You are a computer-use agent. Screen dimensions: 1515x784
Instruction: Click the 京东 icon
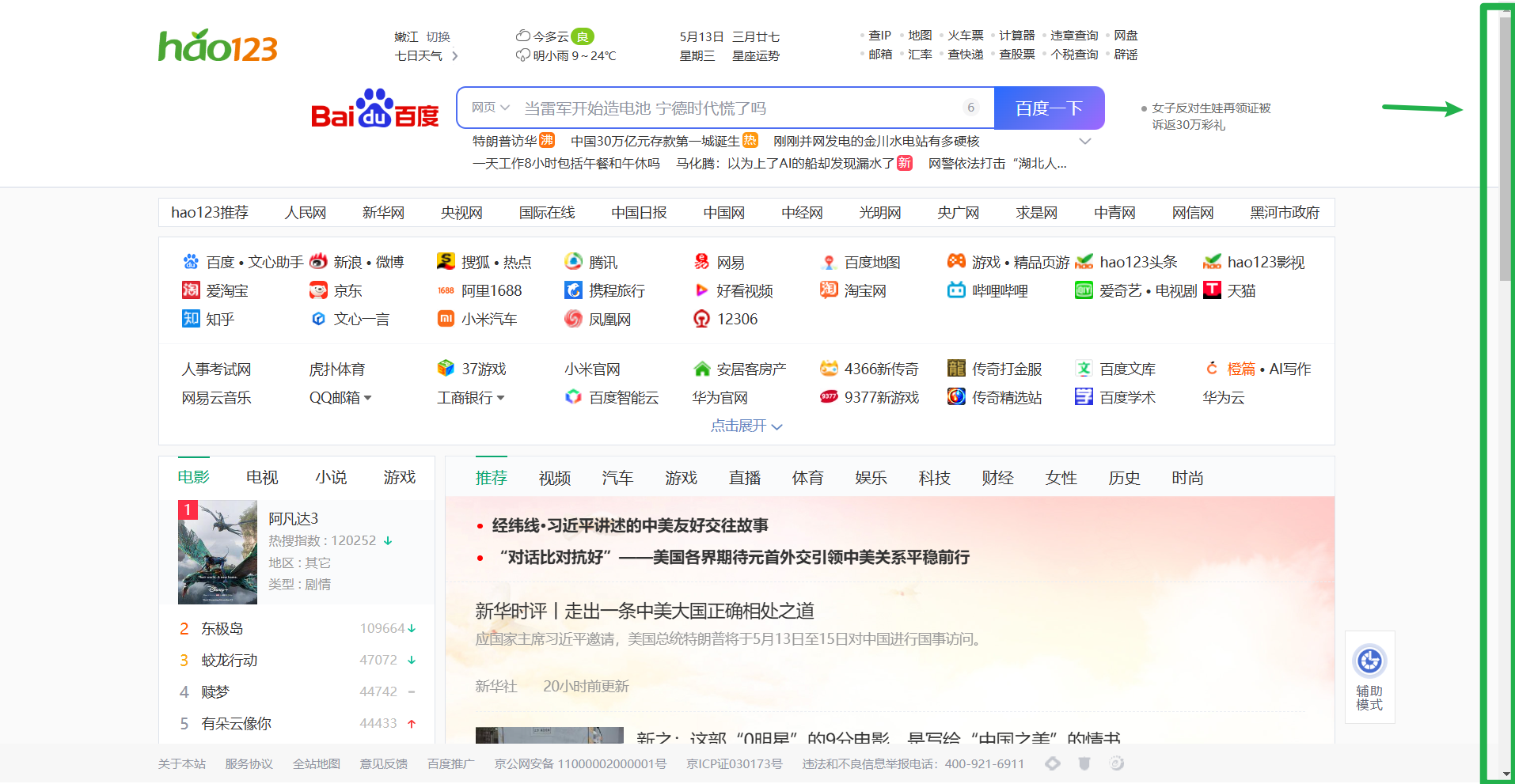point(318,290)
